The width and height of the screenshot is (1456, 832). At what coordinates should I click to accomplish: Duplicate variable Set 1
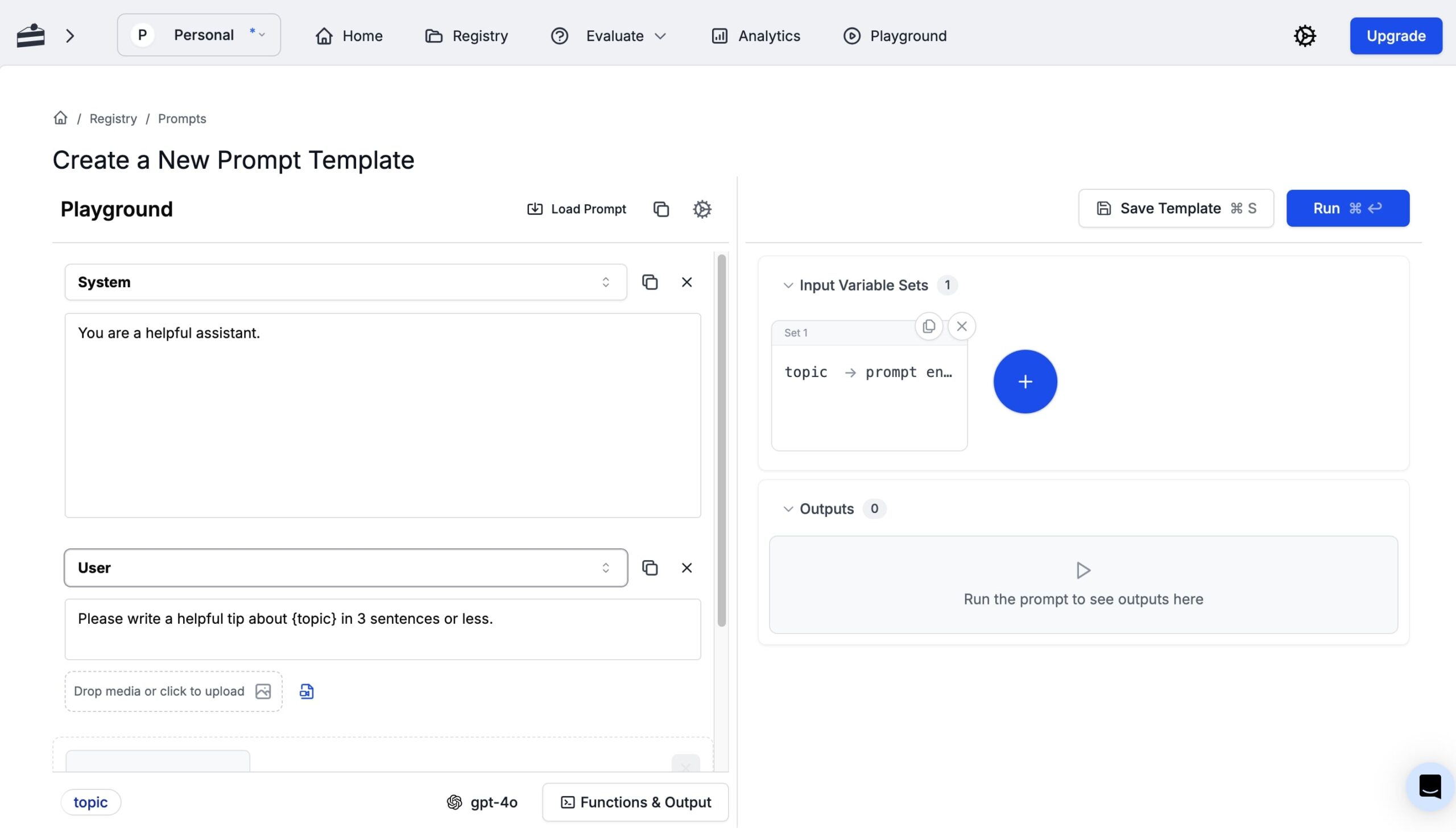point(929,326)
